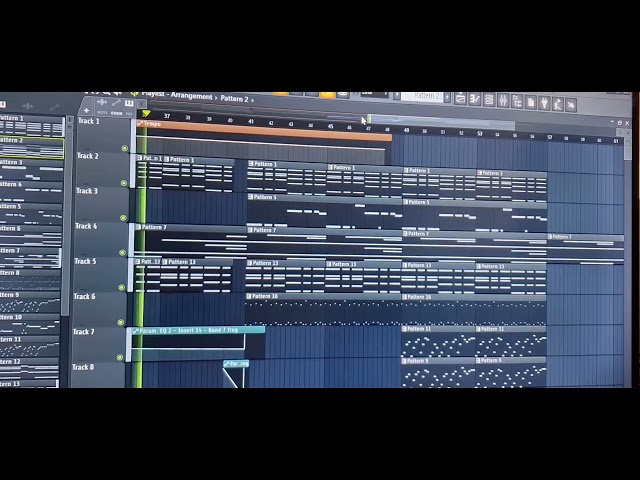Select Pattern 9 in the picker list
The height and width of the screenshot is (480, 640).
coord(30,302)
